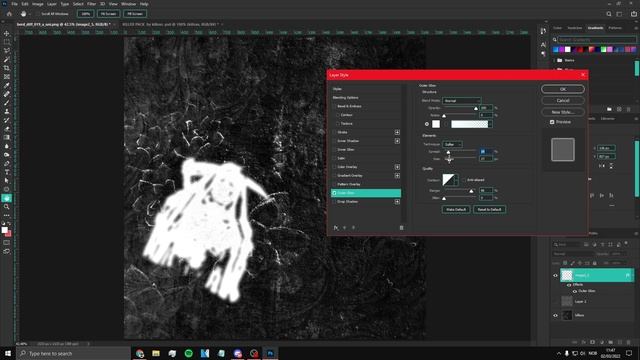The image size is (640, 360).
Task: Open the Contour picker dropdown
Action: pos(456,180)
